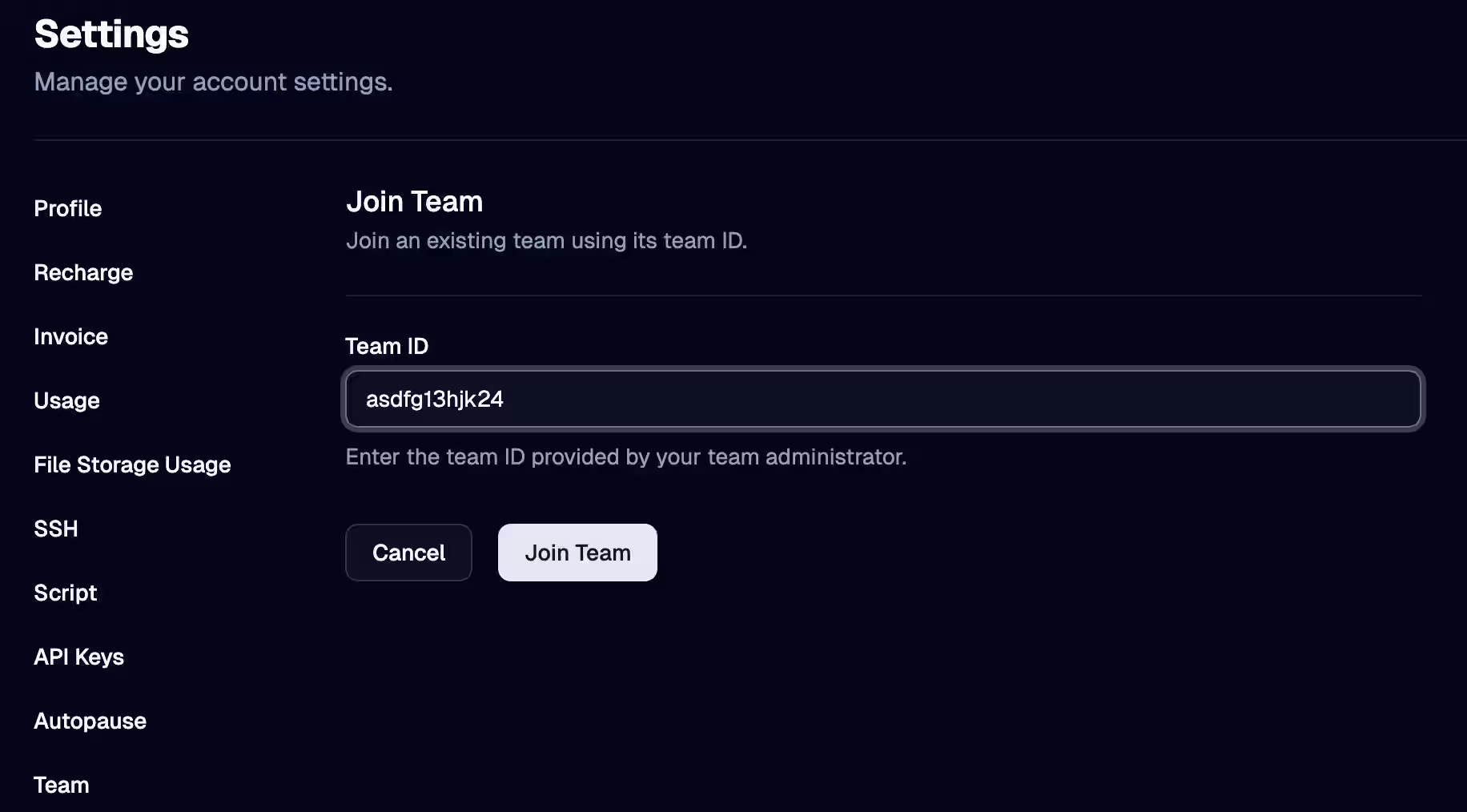View the Invoice section

pyautogui.click(x=70, y=336)
